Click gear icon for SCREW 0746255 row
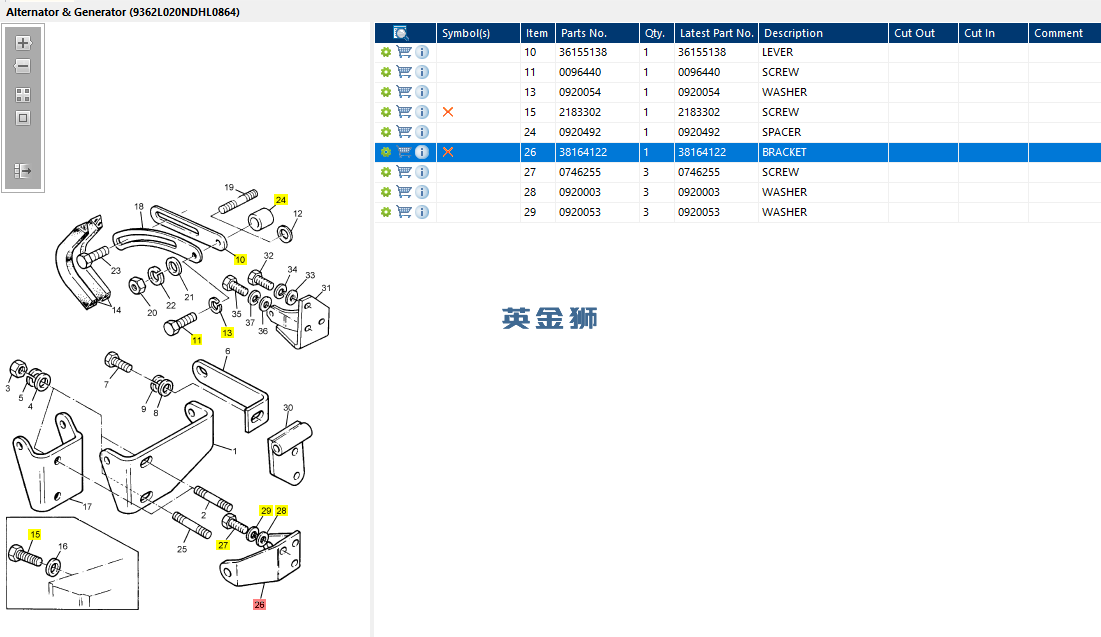Image resolution: width=1101 pixels, height=637 pixels. point(385,172)
